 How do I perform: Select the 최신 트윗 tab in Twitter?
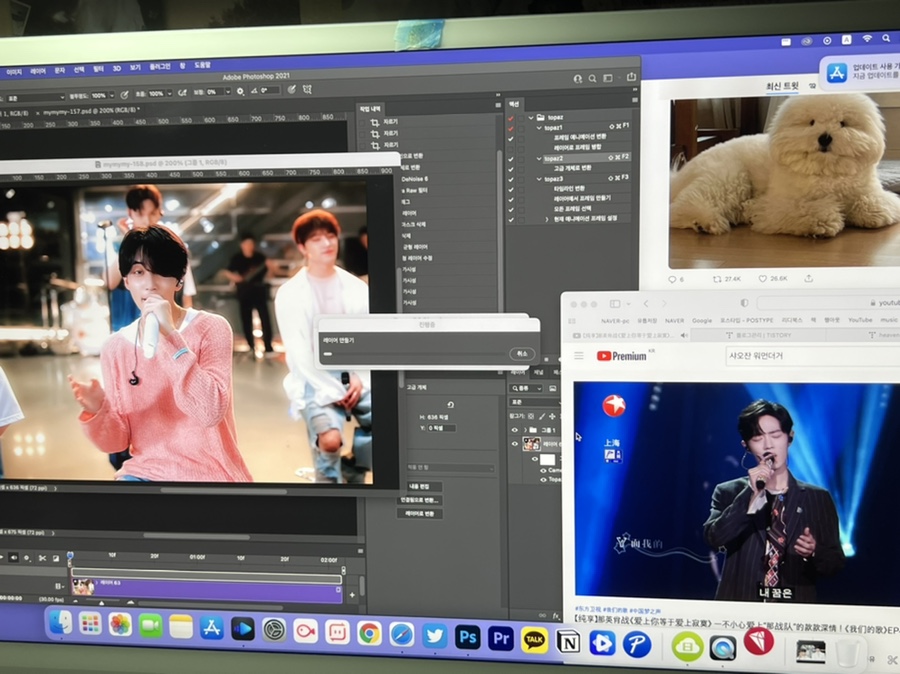pos(782,86)
